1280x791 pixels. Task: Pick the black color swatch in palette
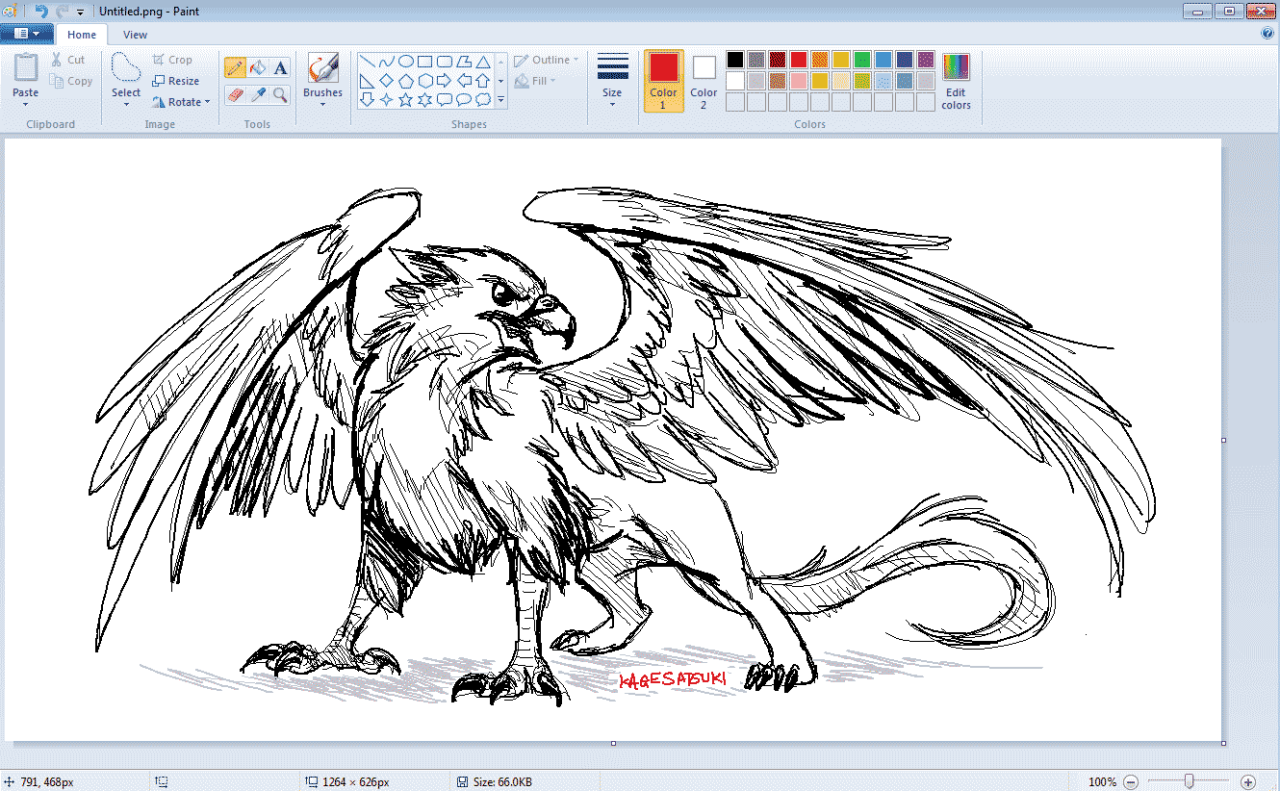(x=735, y=60)
